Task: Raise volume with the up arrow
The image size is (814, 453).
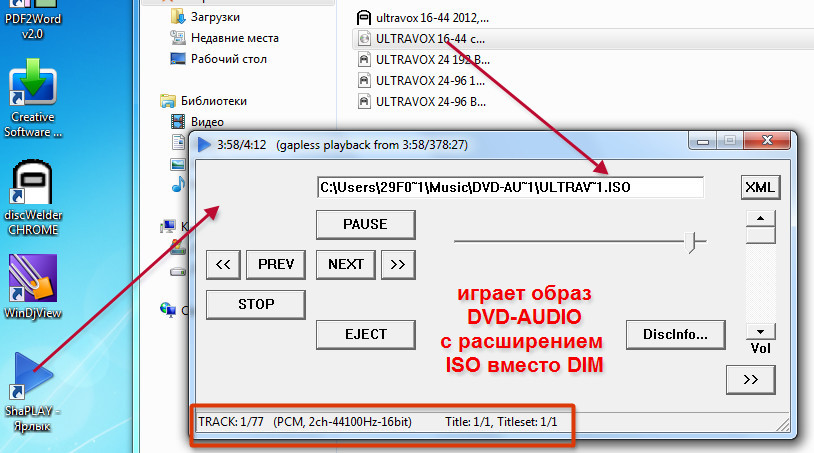Action: pyautogui.click(x=761, y=218)
